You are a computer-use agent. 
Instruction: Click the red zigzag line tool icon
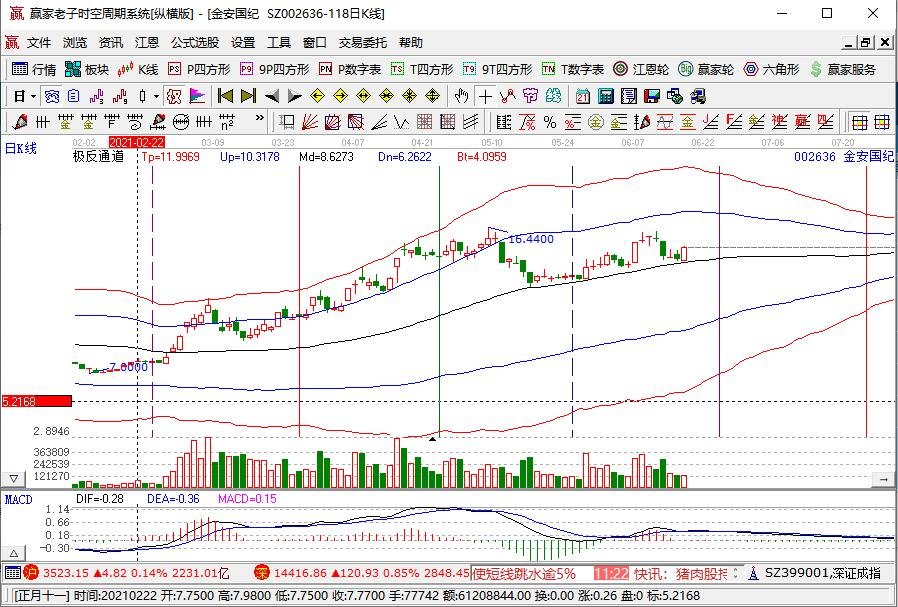click(x=508, y=96)
